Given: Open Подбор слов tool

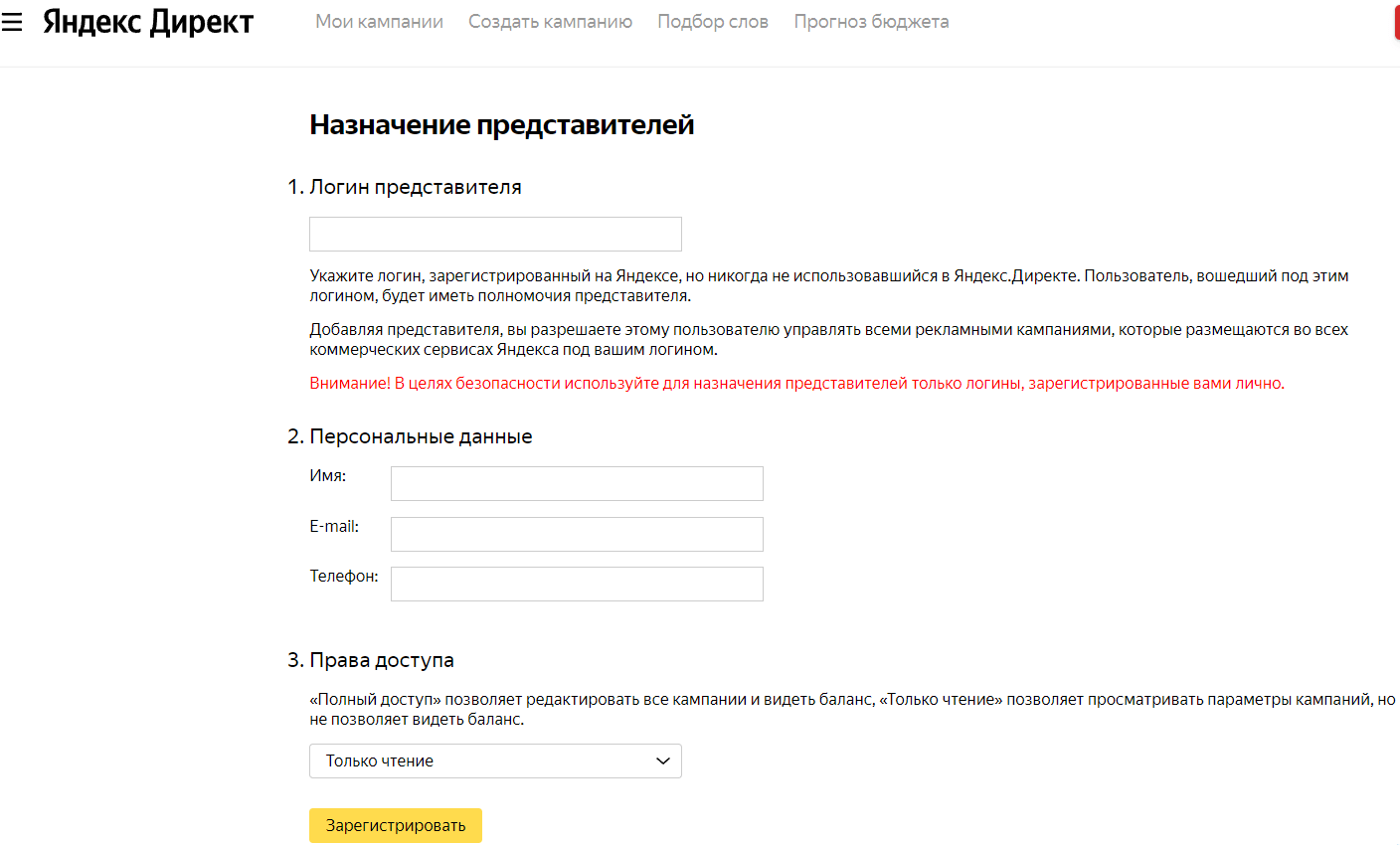Looking at the screenshot, I should pyautogui.click(x=713, y=22).
